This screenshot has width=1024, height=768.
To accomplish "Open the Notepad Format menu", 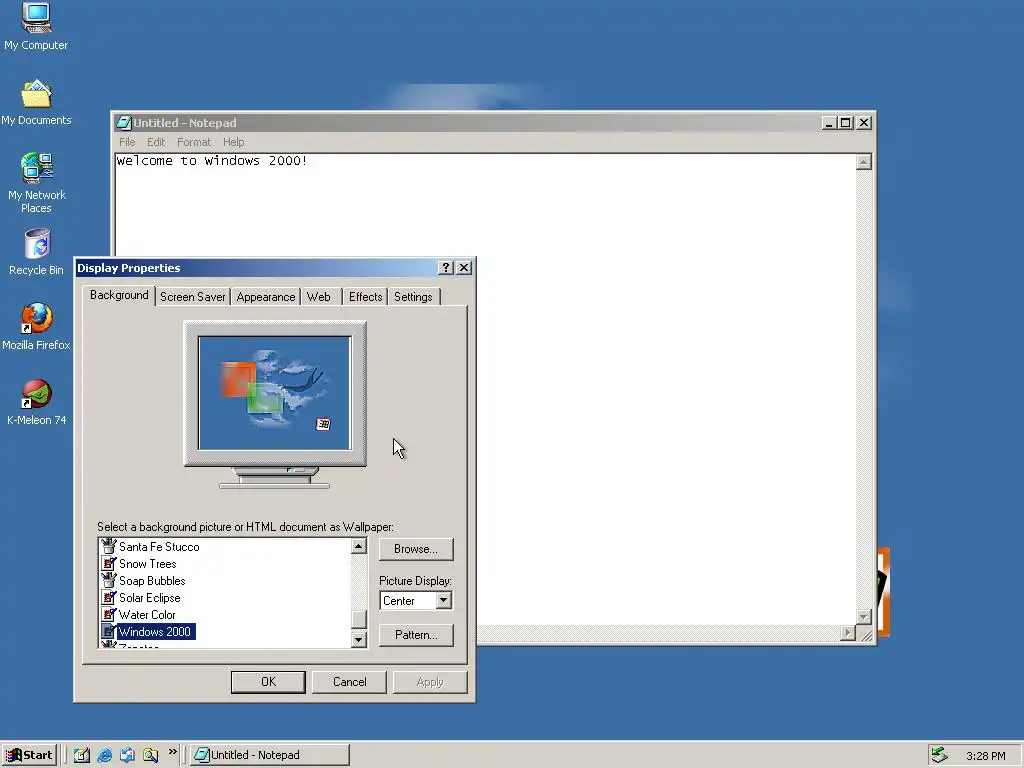I will [x=194, y=142].
